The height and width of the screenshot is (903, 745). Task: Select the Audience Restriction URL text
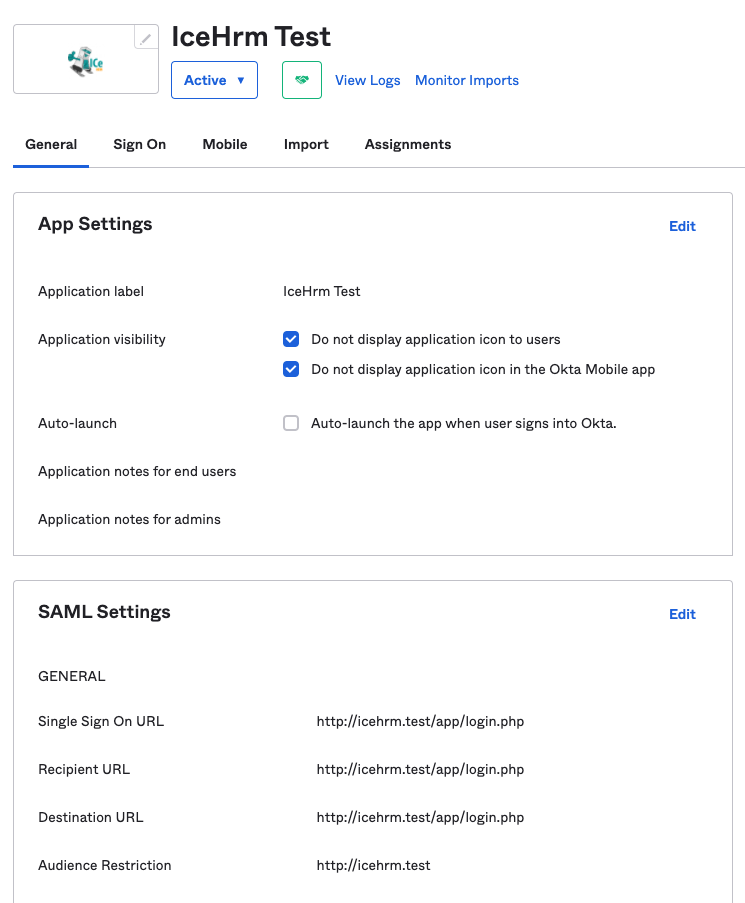[x=373, y=865]
